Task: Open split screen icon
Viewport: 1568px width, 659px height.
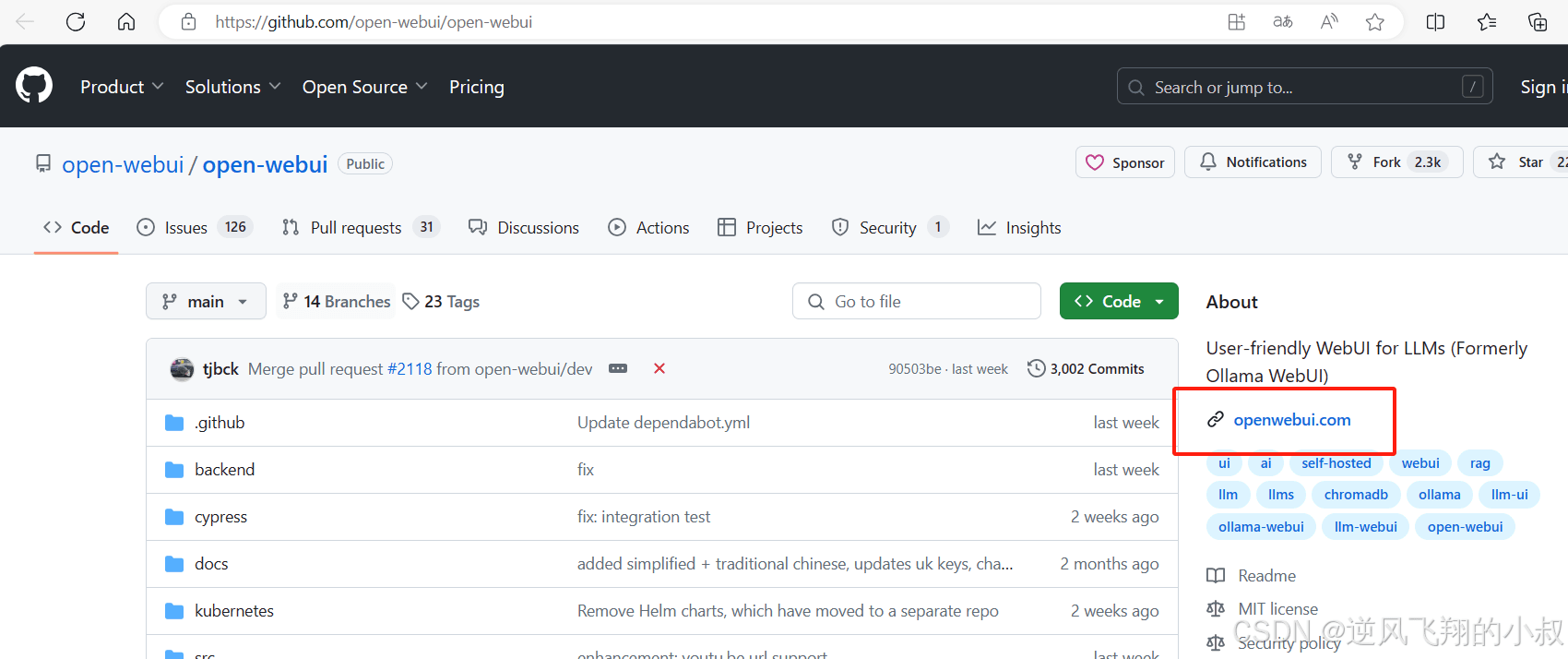Action: 1435,22
